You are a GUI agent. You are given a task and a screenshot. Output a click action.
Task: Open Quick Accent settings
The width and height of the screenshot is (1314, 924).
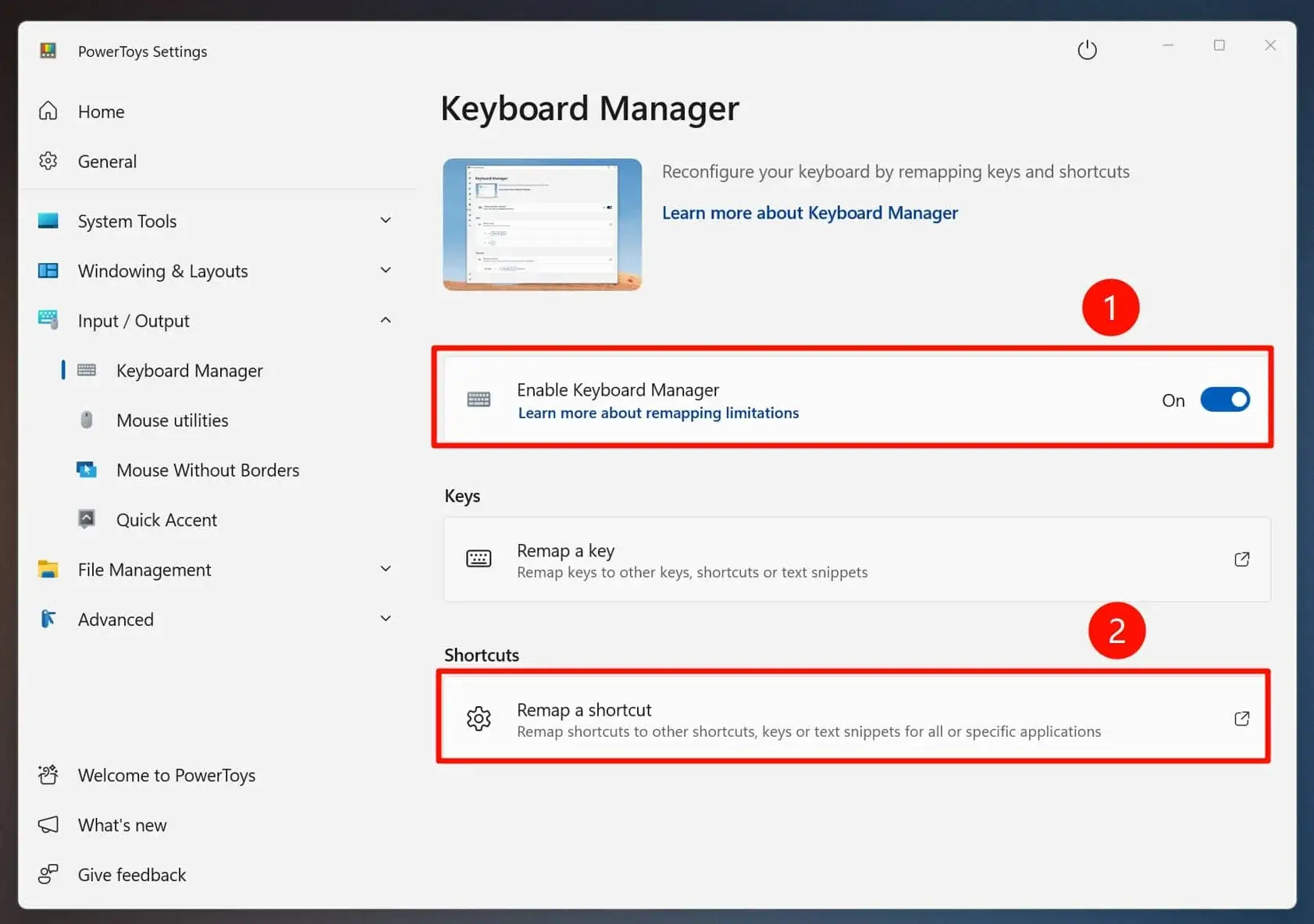166,519
